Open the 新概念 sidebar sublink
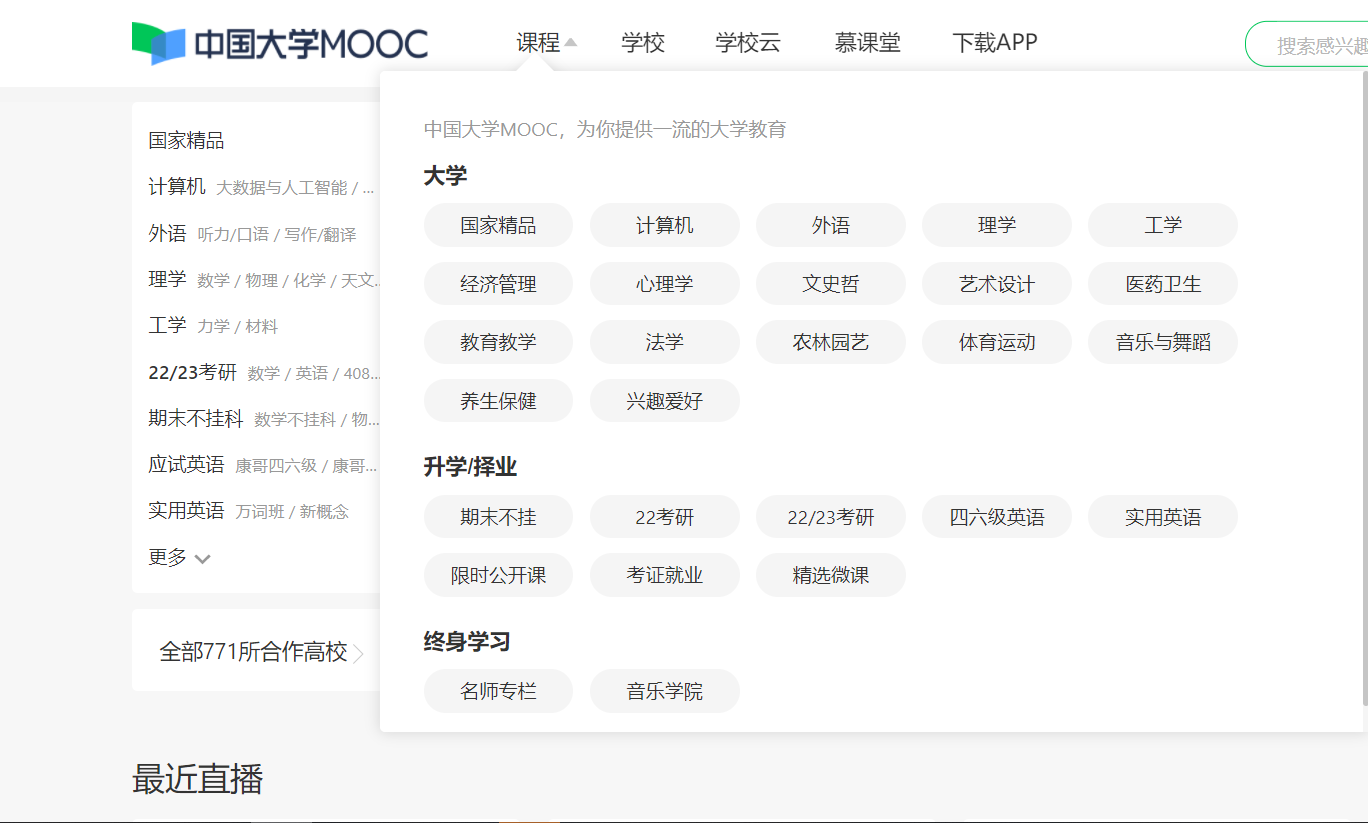The width and height of the screenshot is (1368, 823). (x=324, y=511)
